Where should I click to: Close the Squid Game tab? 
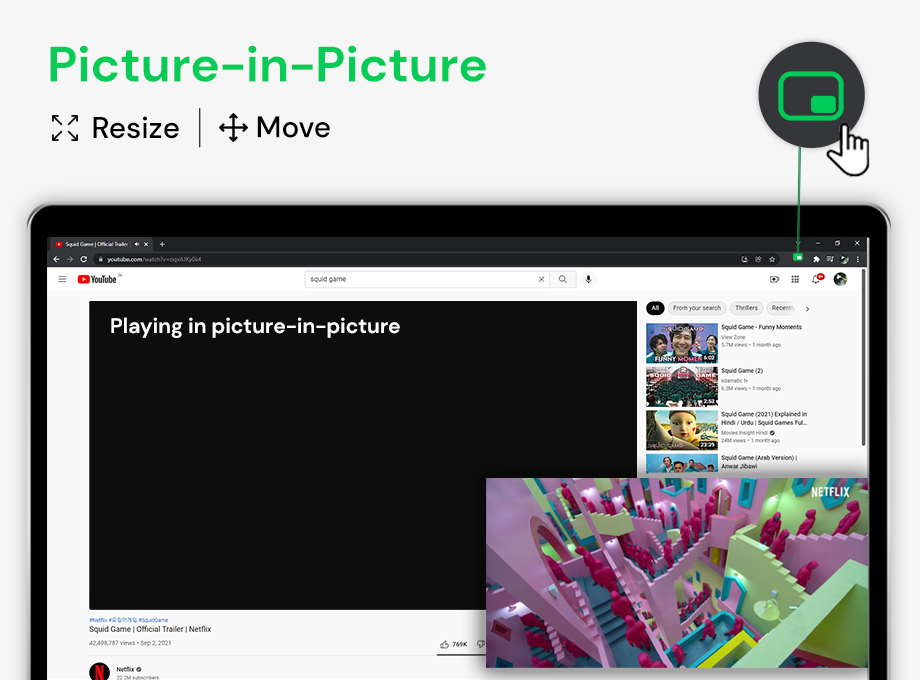(x=146, y=244)
